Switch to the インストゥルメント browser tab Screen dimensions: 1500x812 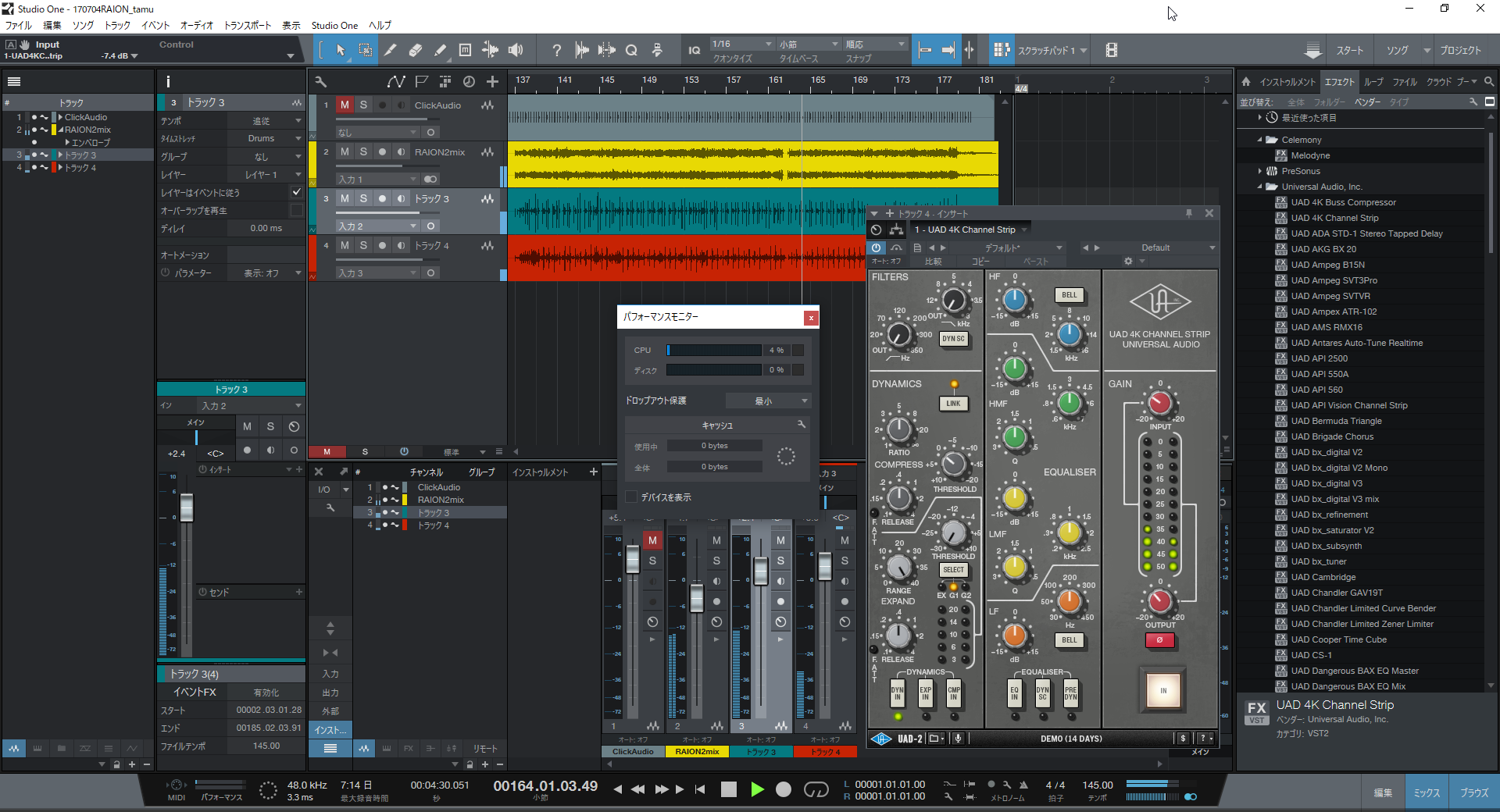click(1287, 81)
